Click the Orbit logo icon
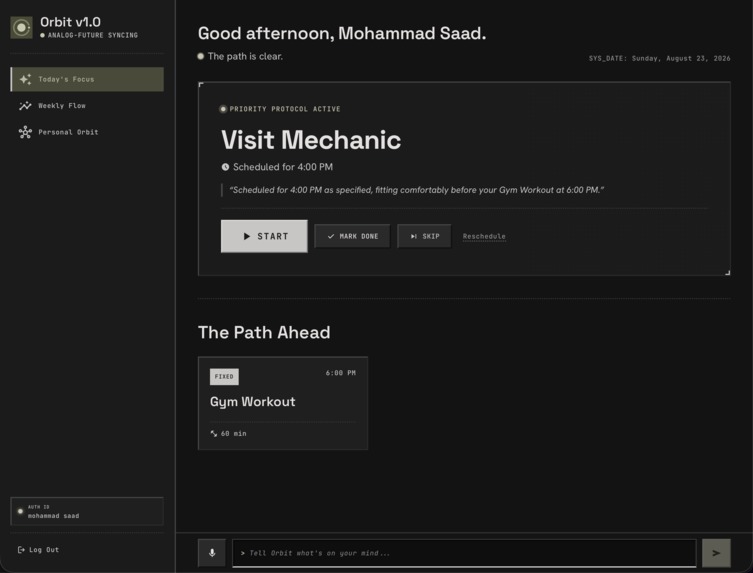Image resolution: width=753 pixels, height=573 pixels. pyautogui.click(x=21, y=27)
